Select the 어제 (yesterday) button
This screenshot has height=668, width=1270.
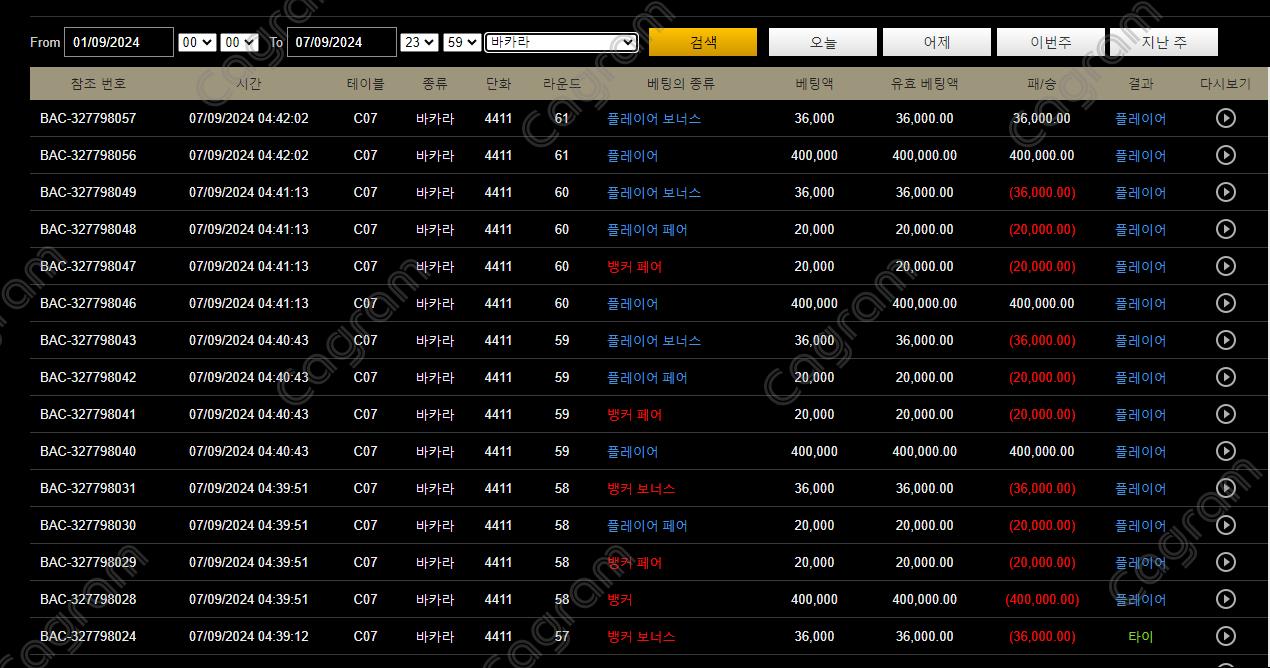coord(937,42)
